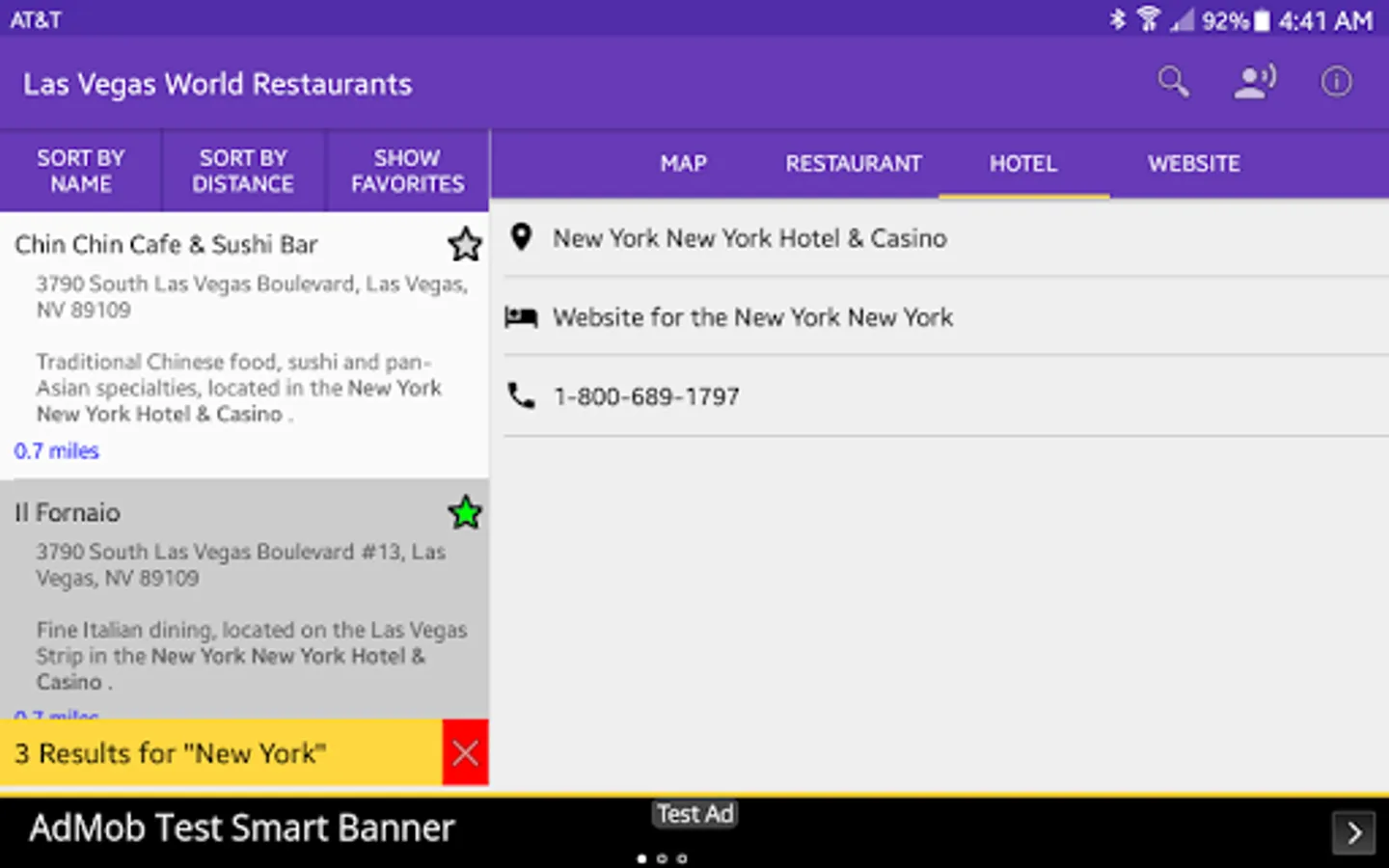Tap the 3 Results for "New York" bar
The height and width of the screenshot is (868, 1389).
click(221, 752)
